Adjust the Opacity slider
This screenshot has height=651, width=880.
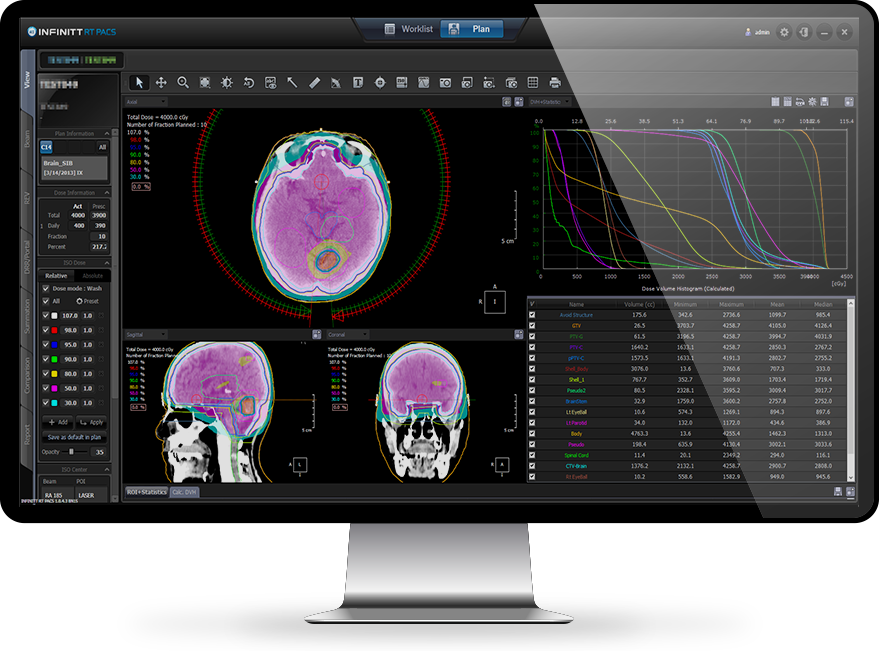[71, 452]
